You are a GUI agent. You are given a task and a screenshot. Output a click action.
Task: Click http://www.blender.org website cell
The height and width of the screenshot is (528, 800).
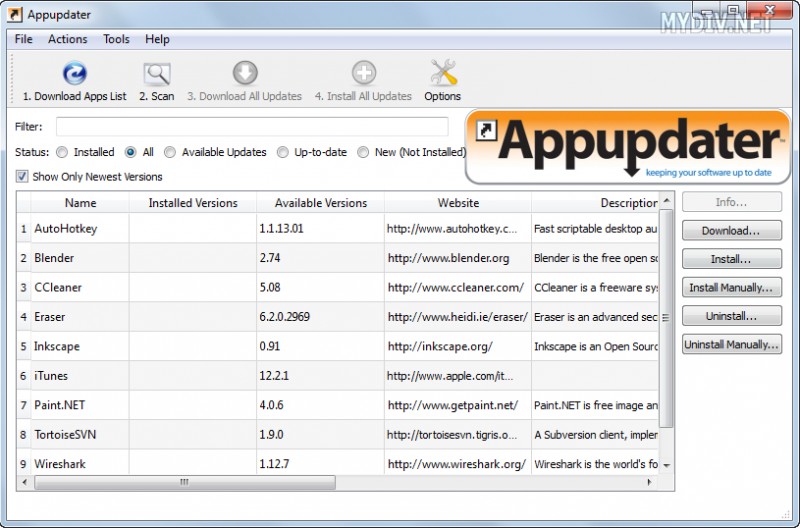(458, 258)
